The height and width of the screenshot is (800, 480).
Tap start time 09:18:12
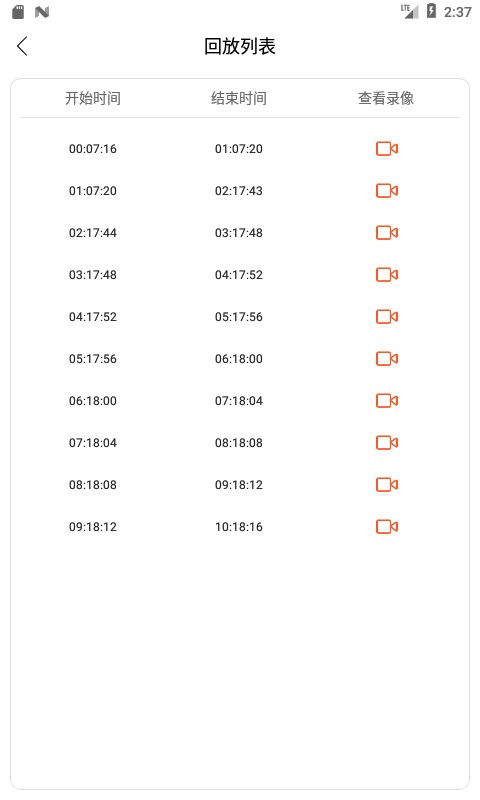pyautogui.click(x=93, y=527)
